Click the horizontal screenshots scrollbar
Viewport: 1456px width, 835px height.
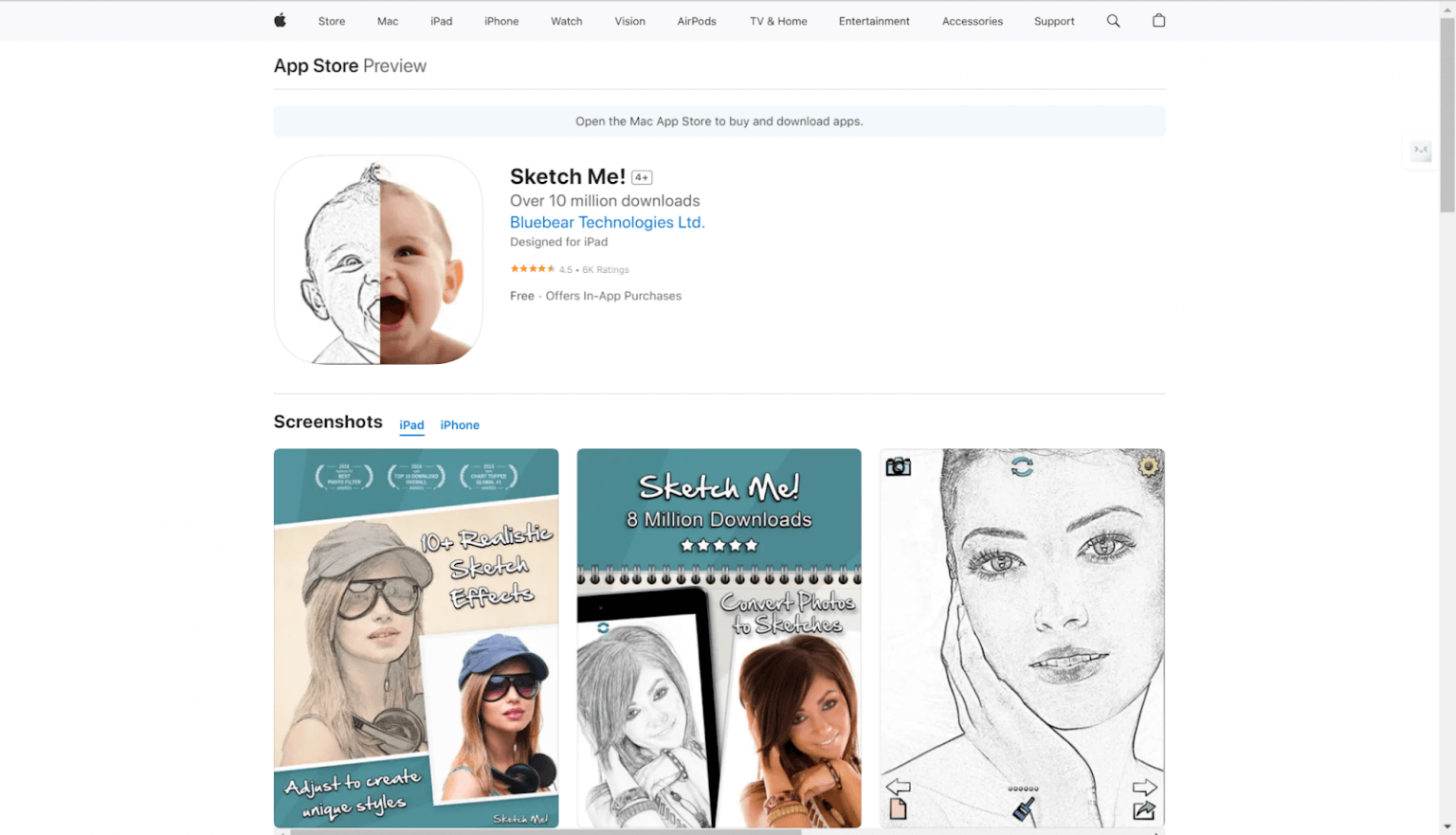pyautogui.click(x=545, y=832)
